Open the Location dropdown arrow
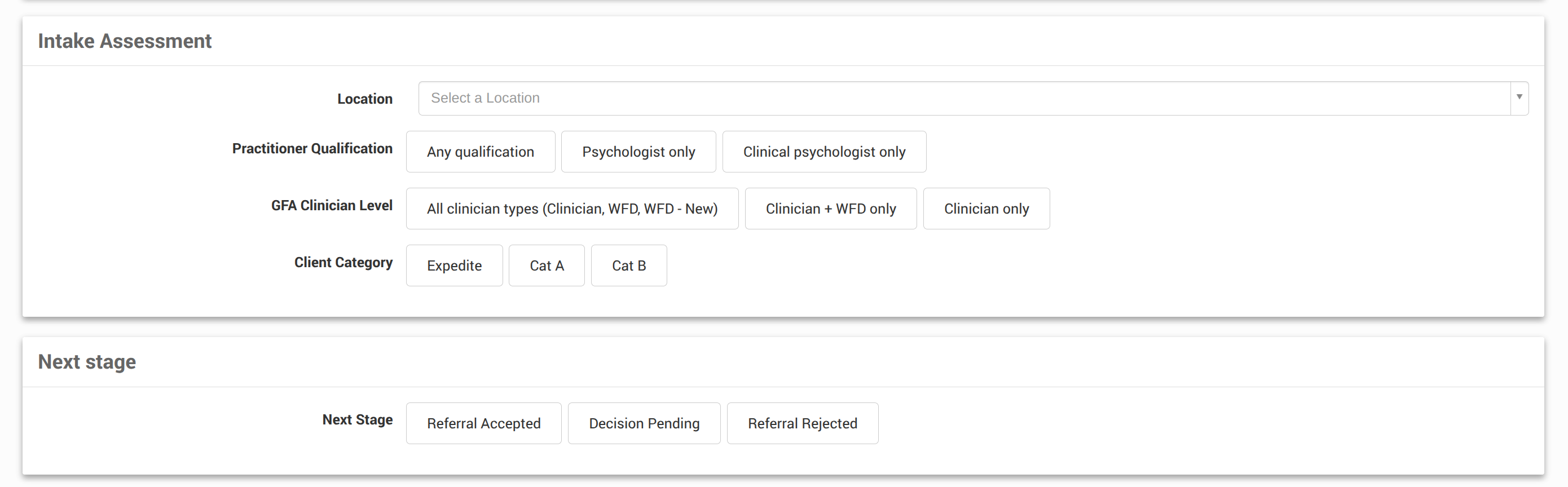This screenshot has width=1568, height=487. 1519,98
